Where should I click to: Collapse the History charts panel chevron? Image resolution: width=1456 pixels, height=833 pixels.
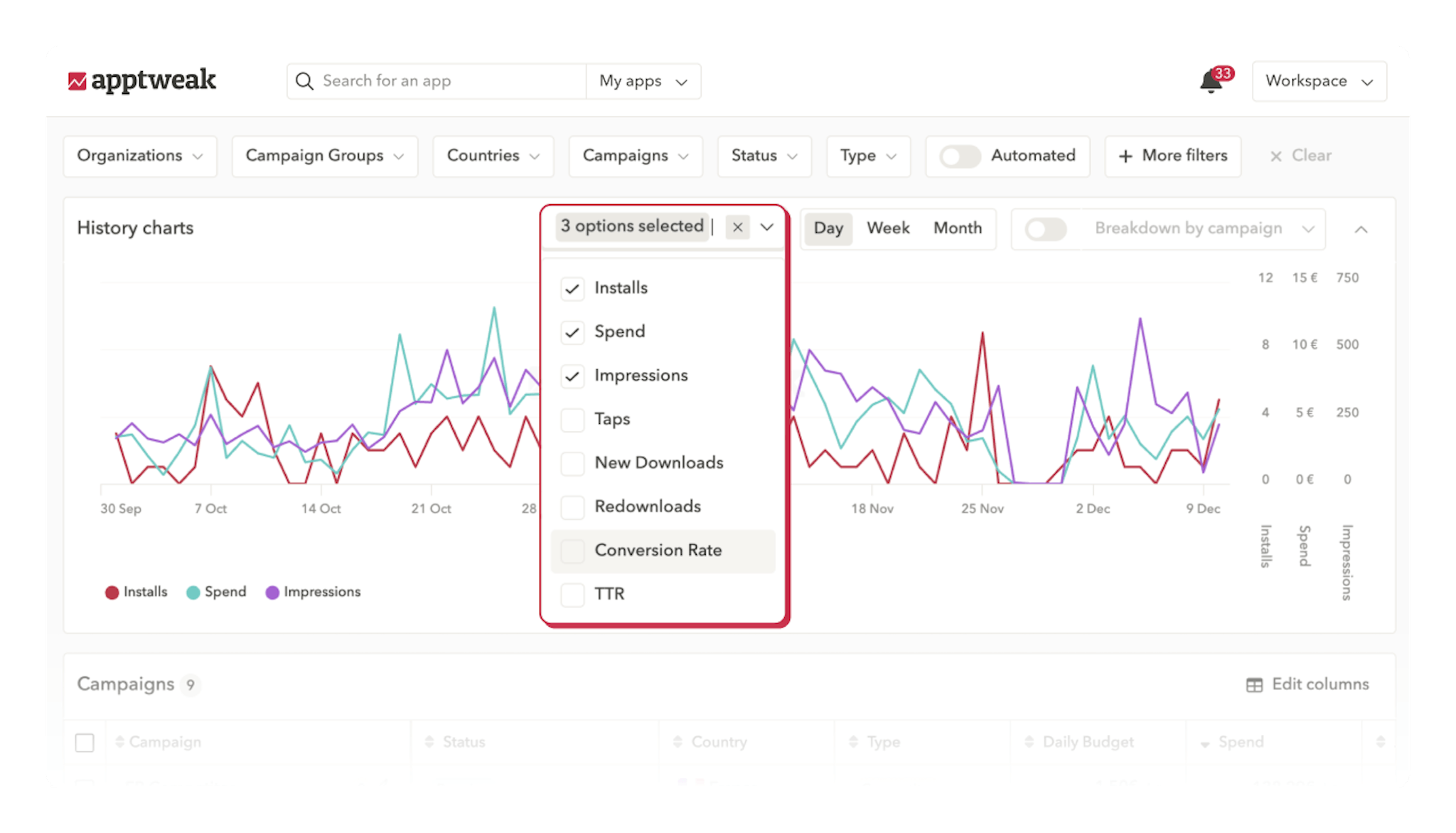point(1362,229)
